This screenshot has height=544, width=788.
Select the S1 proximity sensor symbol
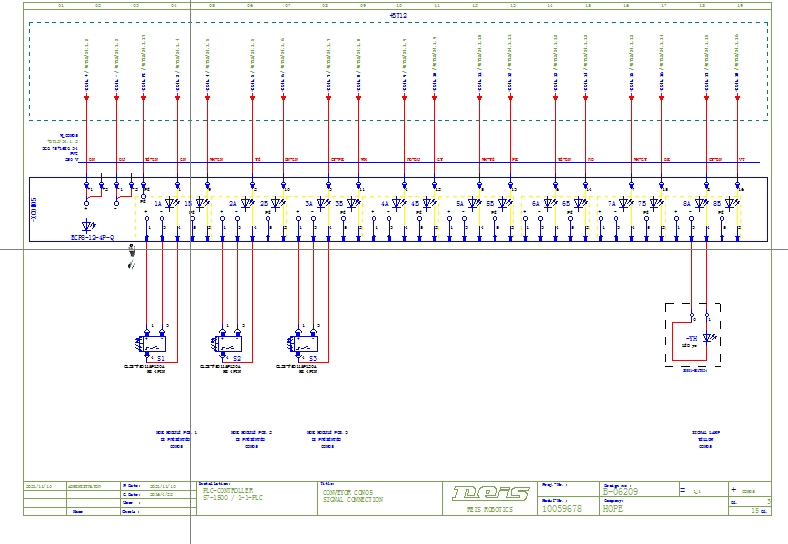(151, 344)
